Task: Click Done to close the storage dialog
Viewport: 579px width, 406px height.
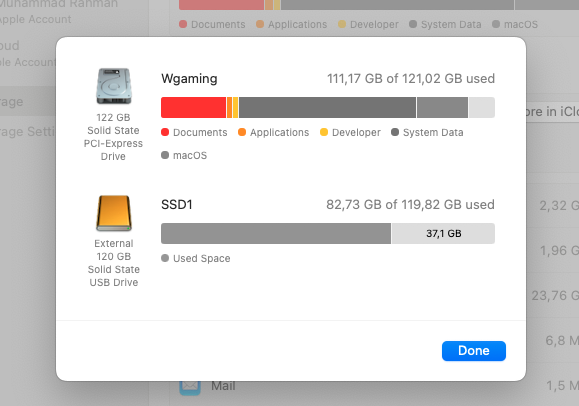Action: (474, 351)
